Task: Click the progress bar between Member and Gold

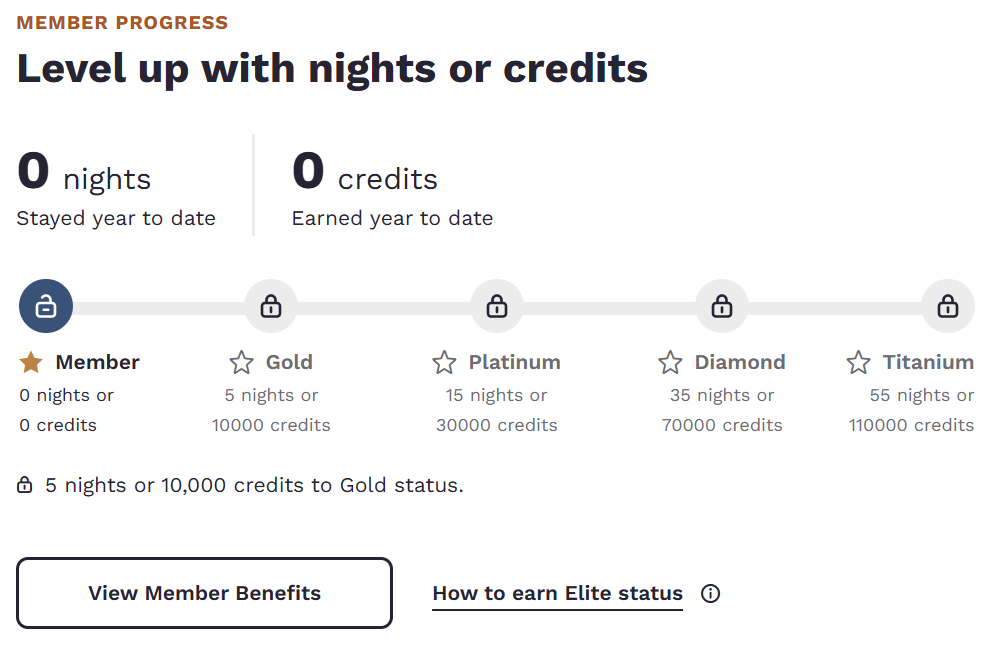Action: [158, 308]
